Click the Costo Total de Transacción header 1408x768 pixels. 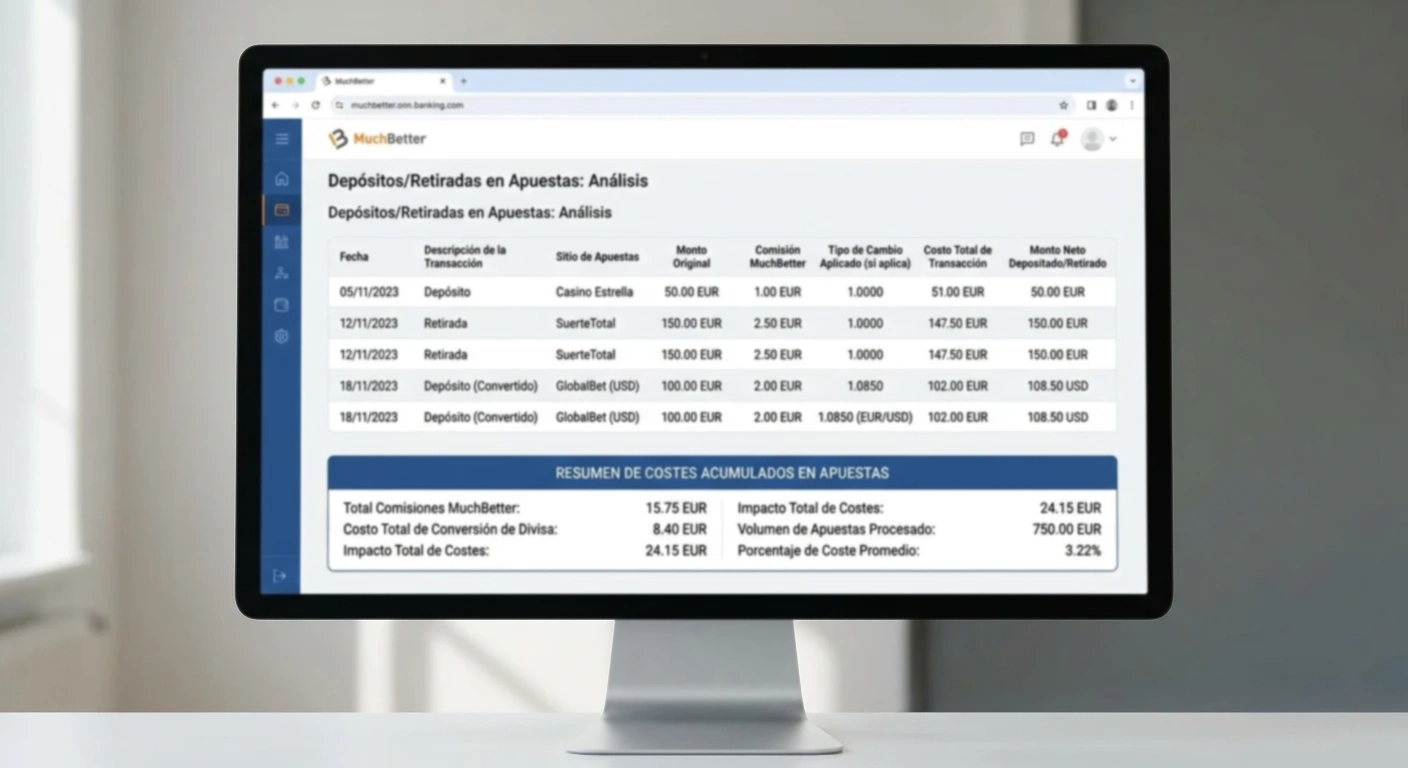point(958,257)
